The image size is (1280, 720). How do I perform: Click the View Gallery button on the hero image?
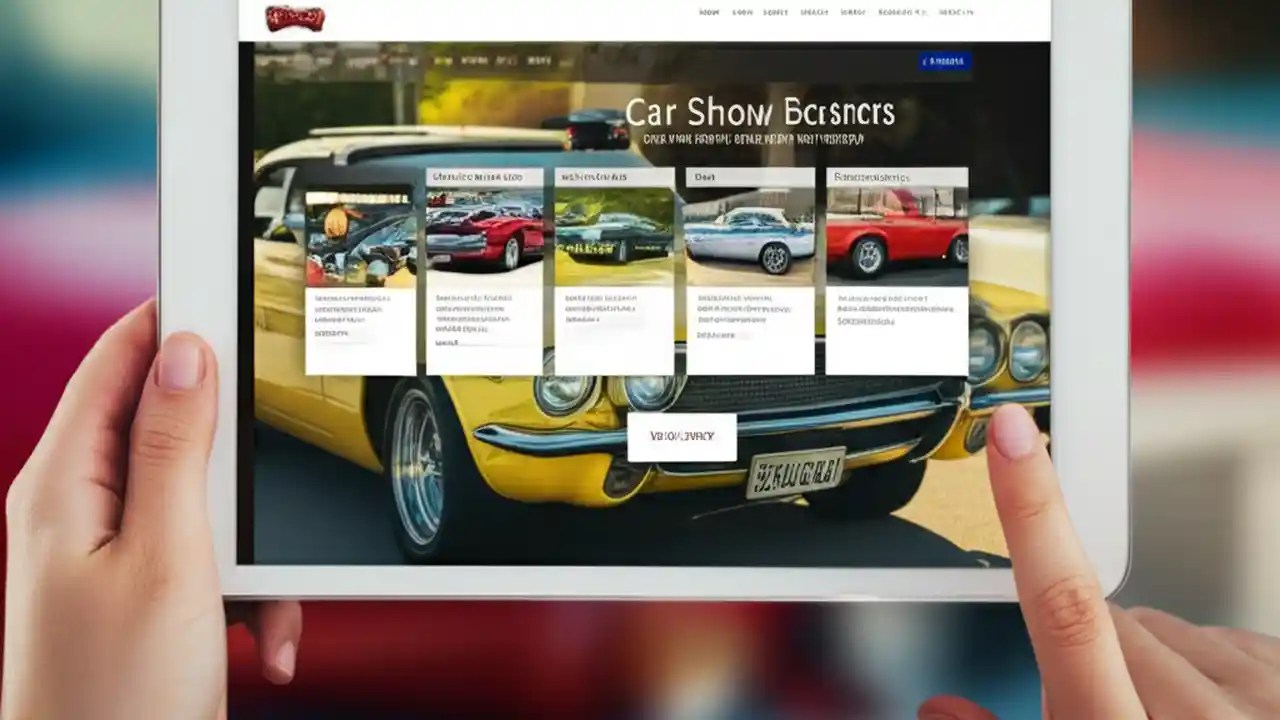[x=683, y=436]
